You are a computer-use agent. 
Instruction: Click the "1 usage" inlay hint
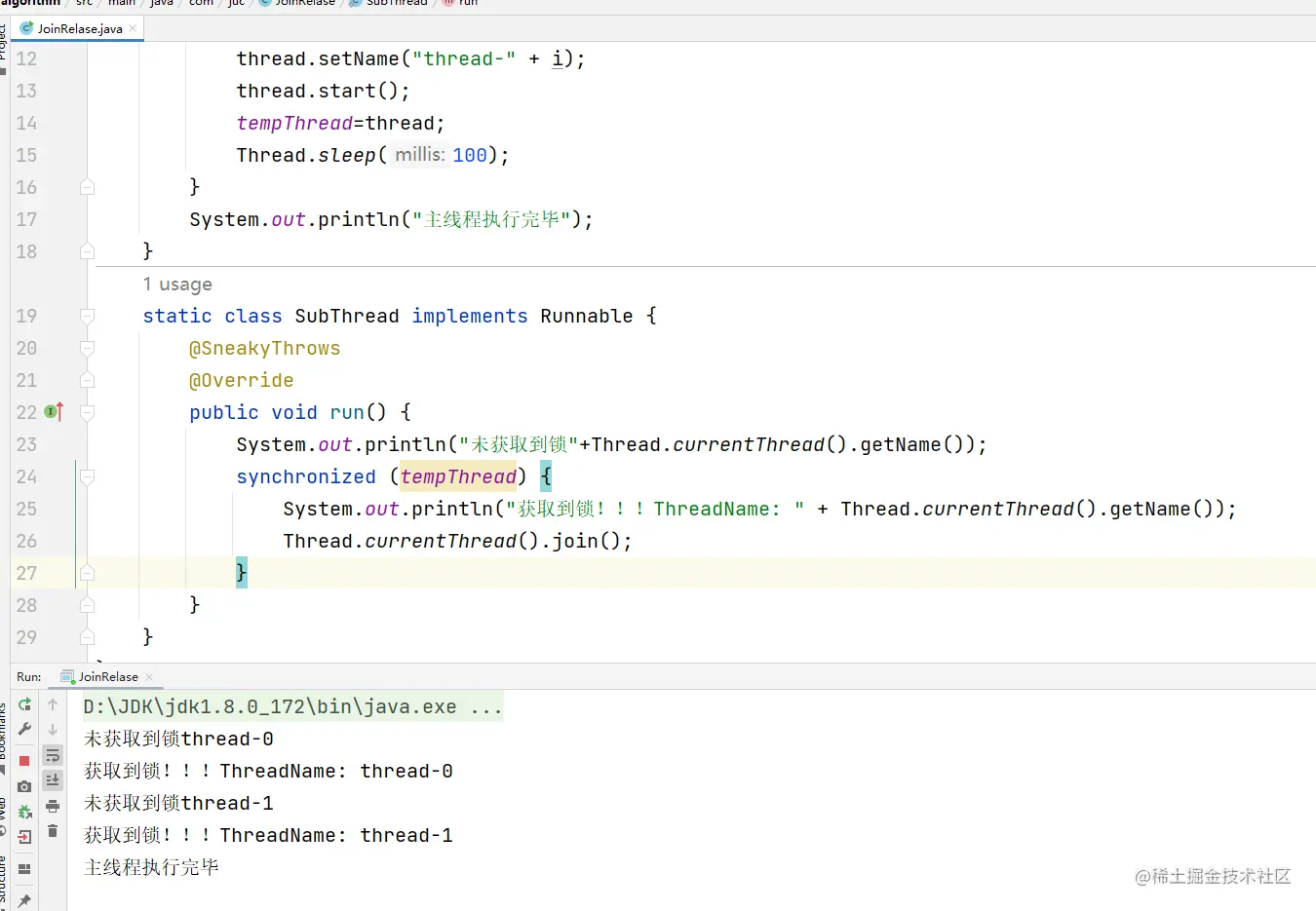point(177,285)
